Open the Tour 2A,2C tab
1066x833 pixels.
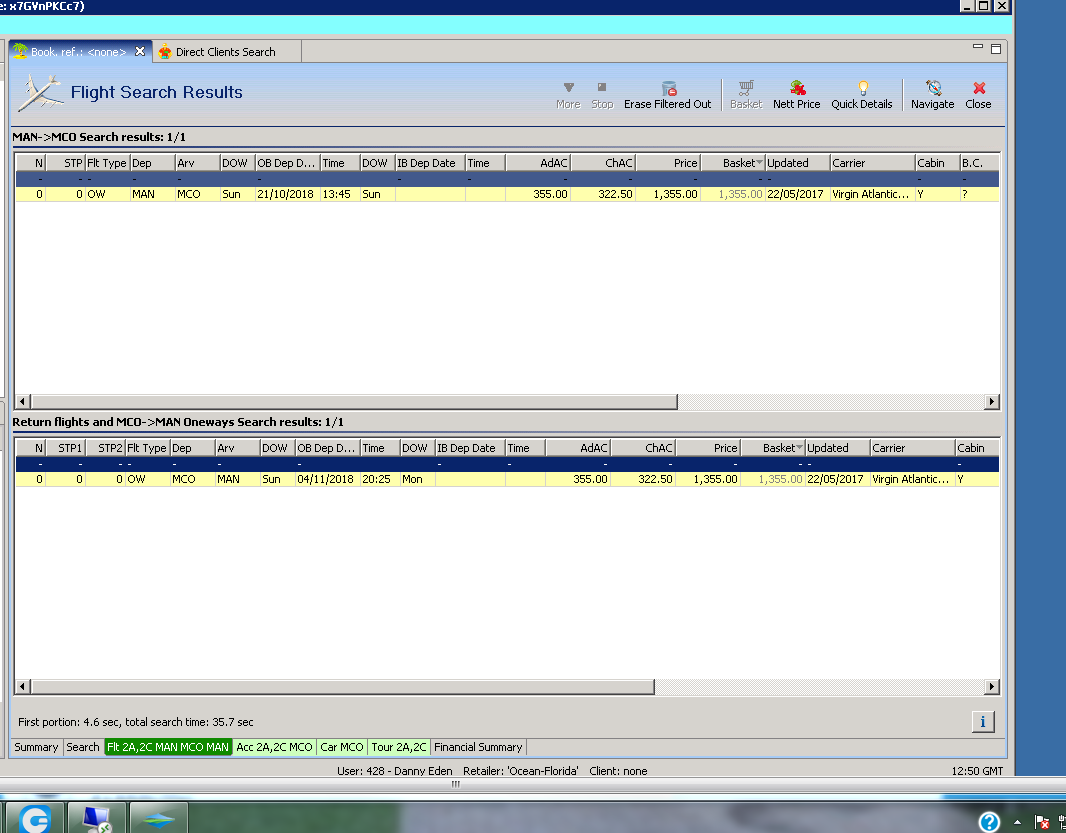(399, 747)
